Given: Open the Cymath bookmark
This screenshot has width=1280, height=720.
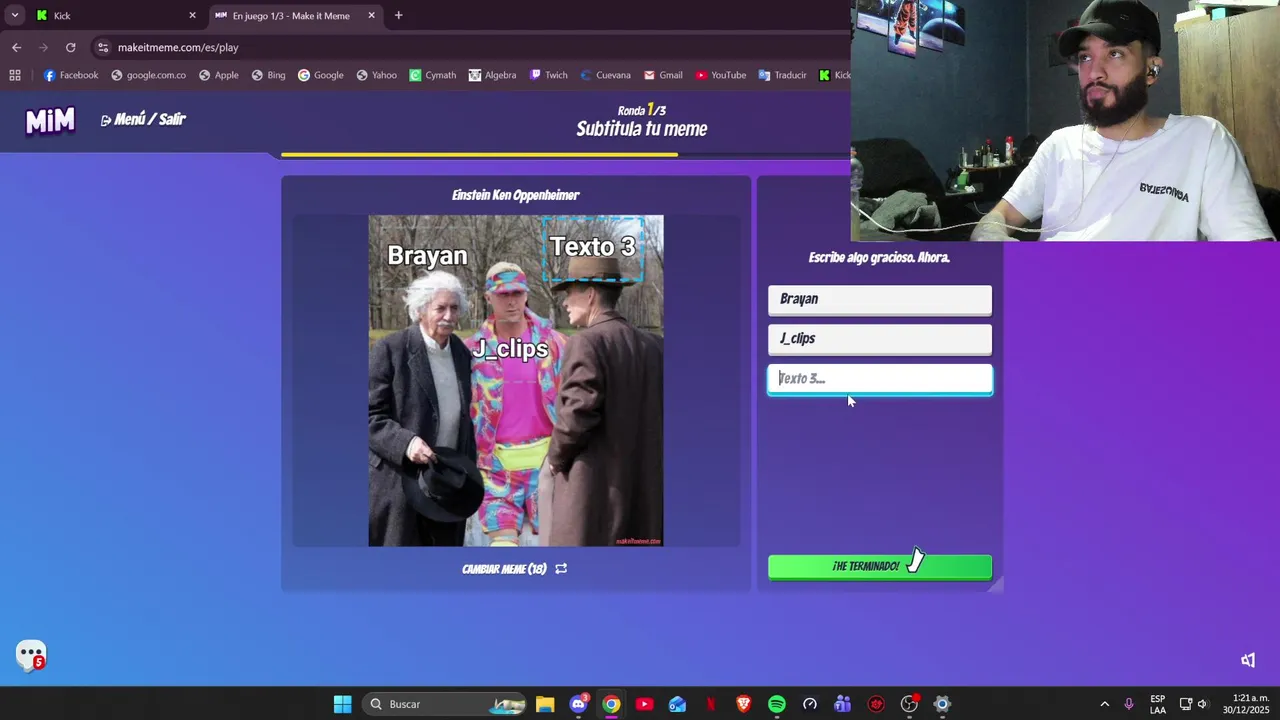Looking at the screenshot, I should tap(432, 75).
